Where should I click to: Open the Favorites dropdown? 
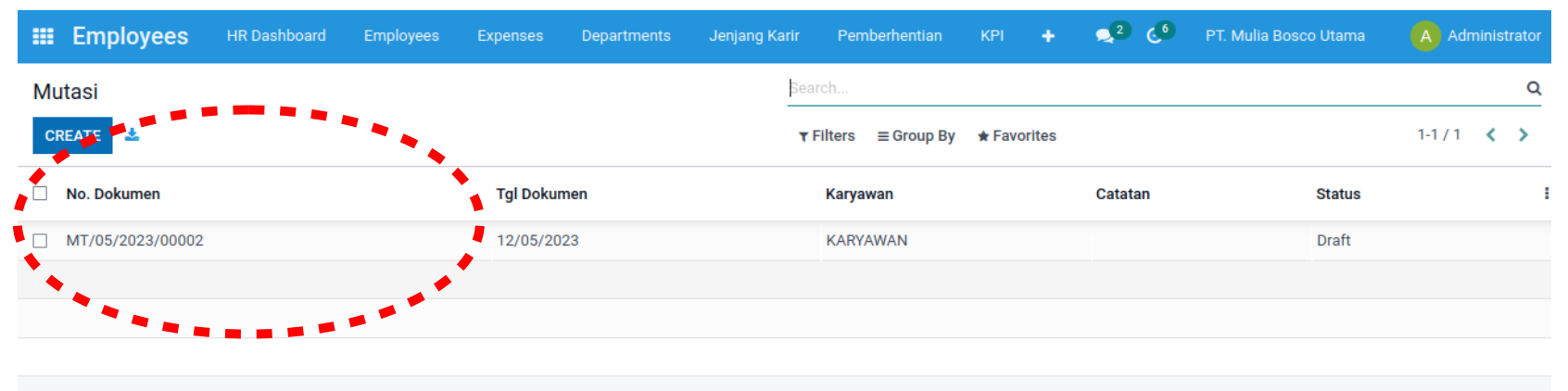click(x=1017, y=136)
